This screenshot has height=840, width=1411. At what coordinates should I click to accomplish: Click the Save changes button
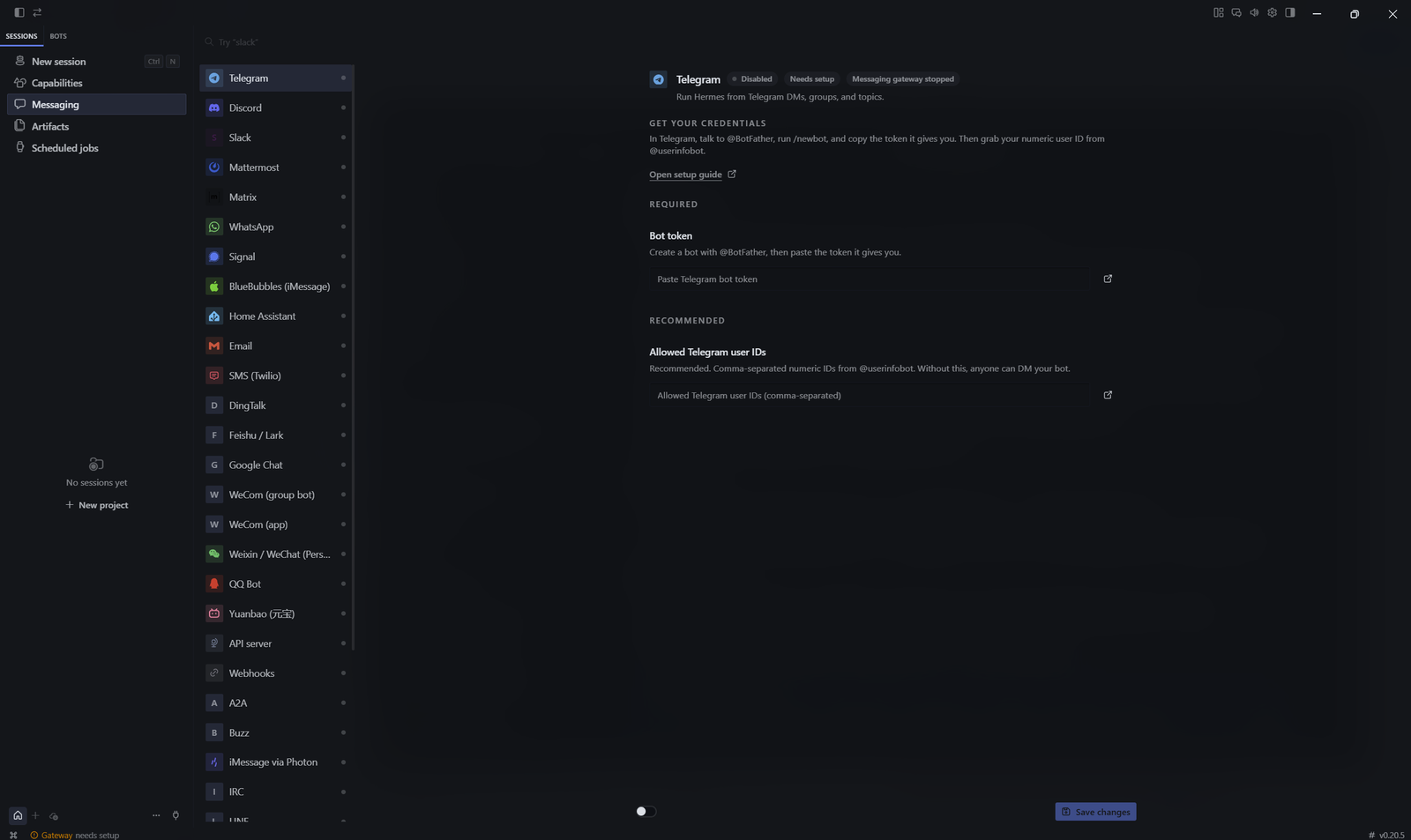point(1095,812)
